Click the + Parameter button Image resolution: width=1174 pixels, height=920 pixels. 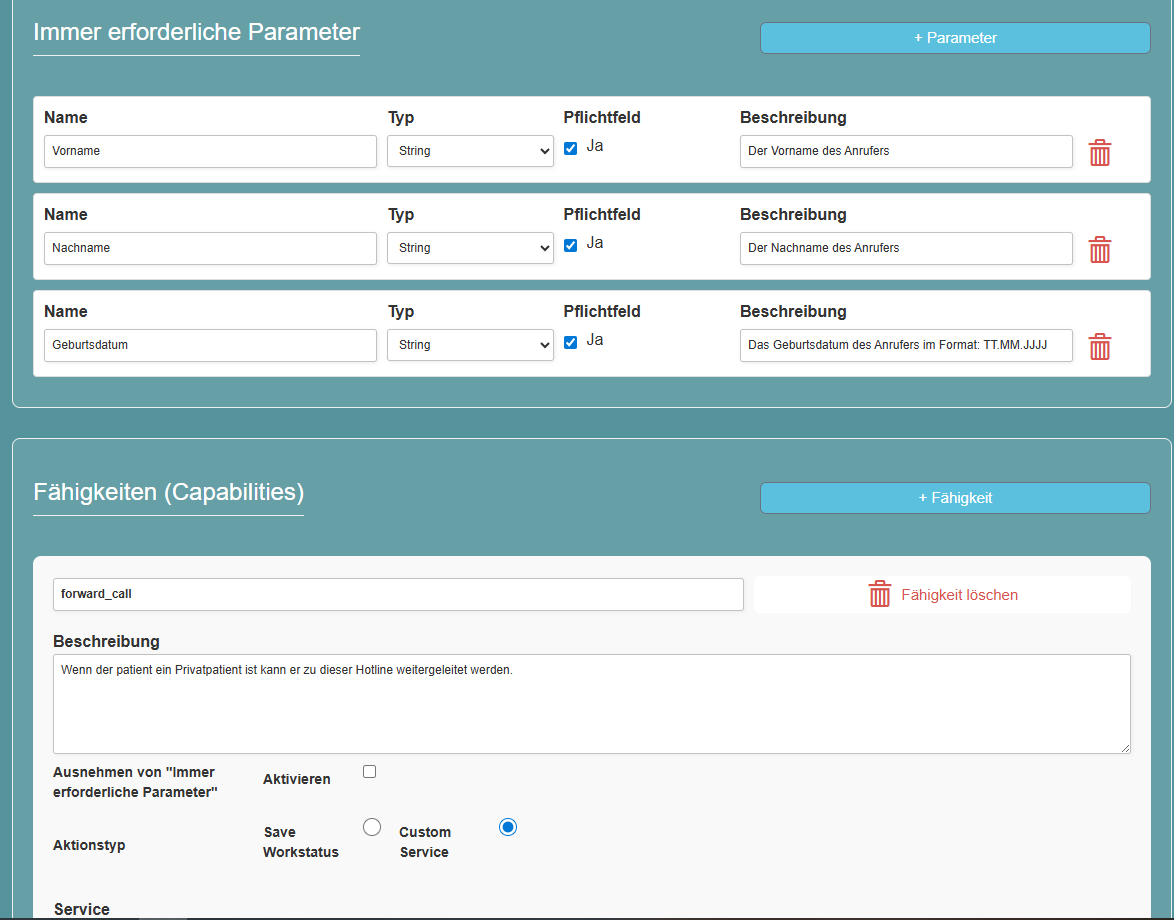tap(954, 37)
